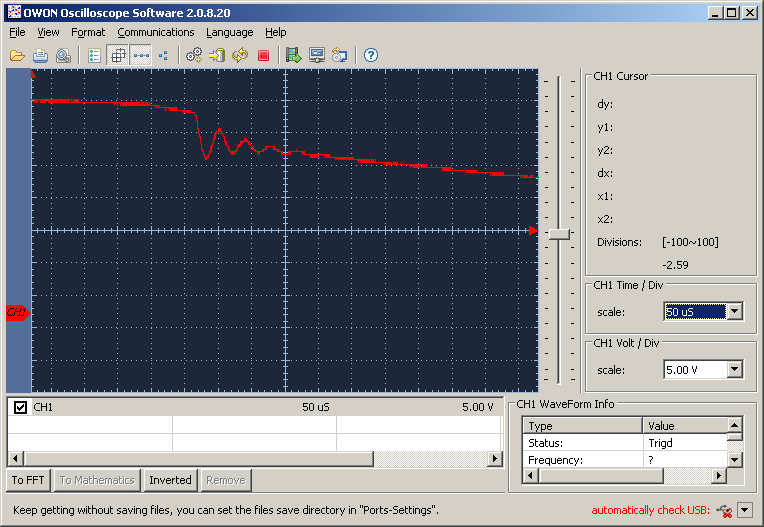
Task: Click the green list icon in toolbar
Action: pos(95,56)
